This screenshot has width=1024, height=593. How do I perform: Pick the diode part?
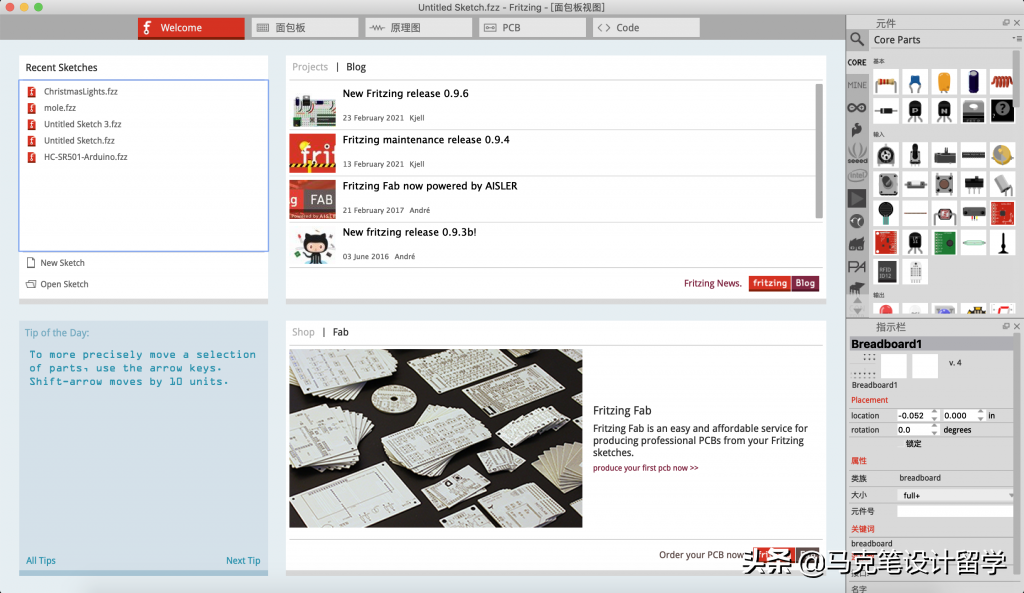[x=886, y=111]
